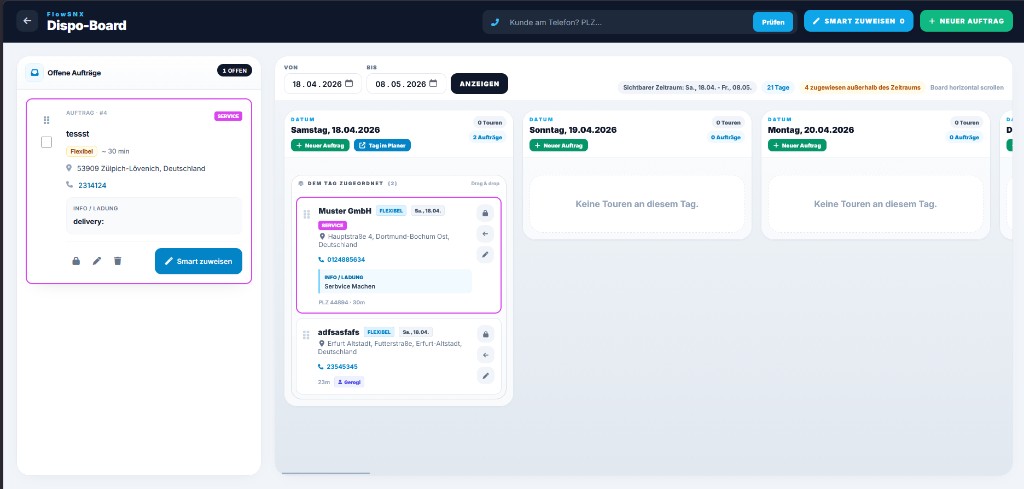1024x489 pixels.
Task: Click the 21 Tage badge
Action: [x=778, y=87]
